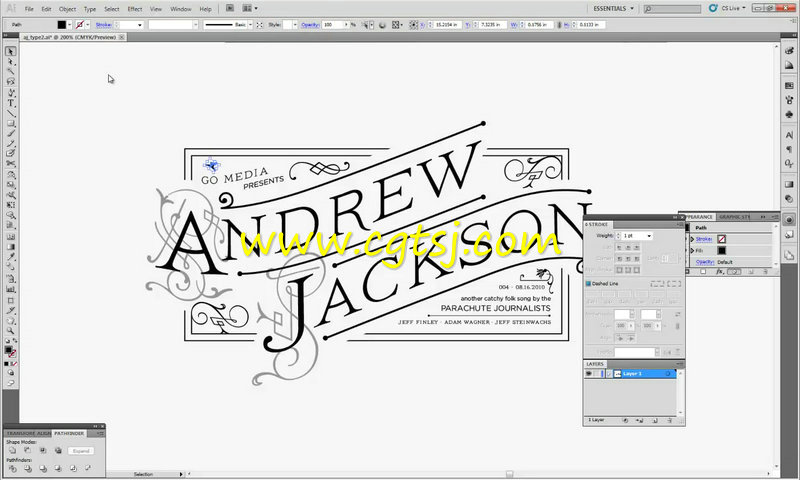Open the stroke weight dropdown in control bar
Image resolution: width=800 pixels, height=480 pixels.
[140, 24]
